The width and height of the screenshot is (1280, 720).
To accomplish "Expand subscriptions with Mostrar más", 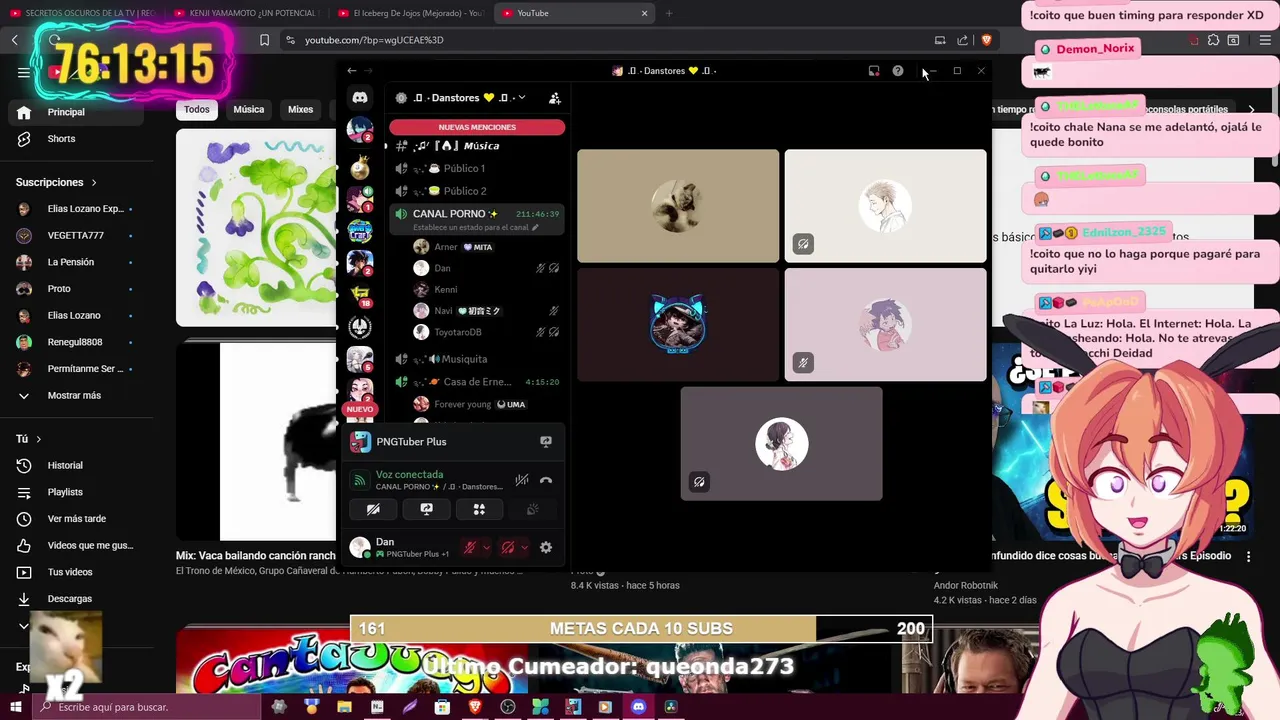I will [78, 396].
